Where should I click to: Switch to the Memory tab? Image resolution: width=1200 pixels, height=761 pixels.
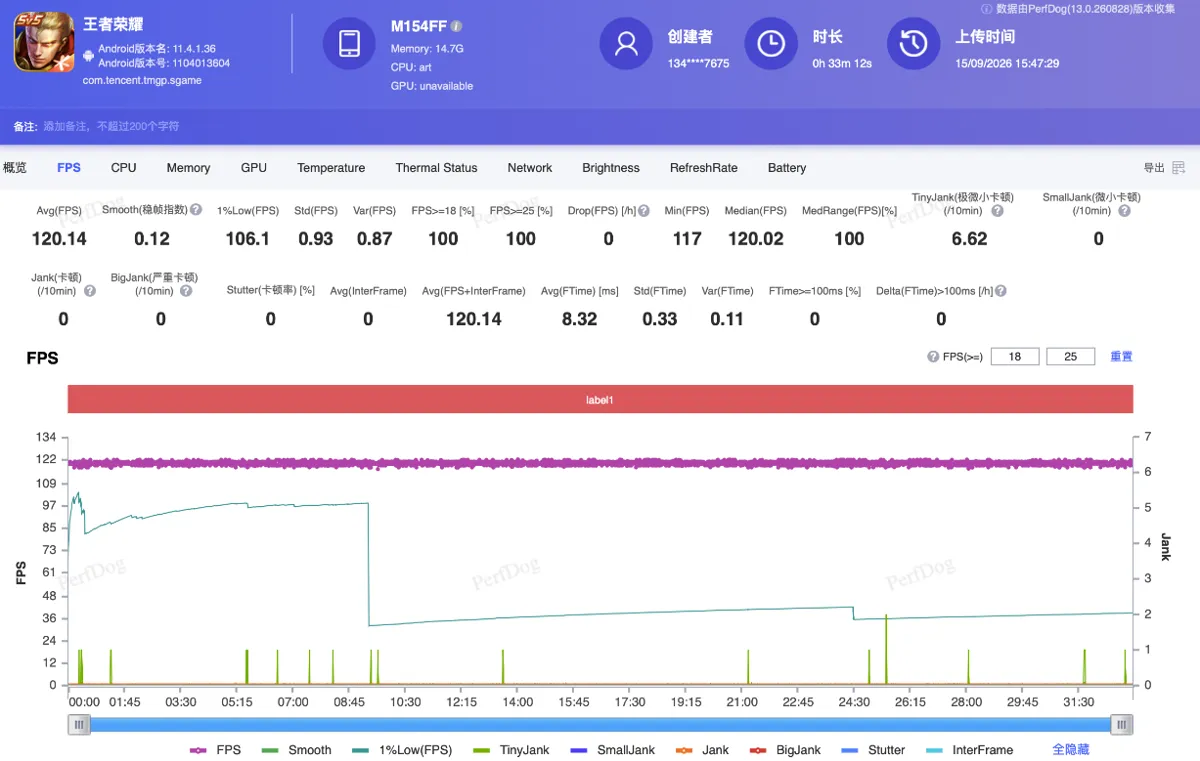pos(188,168)
